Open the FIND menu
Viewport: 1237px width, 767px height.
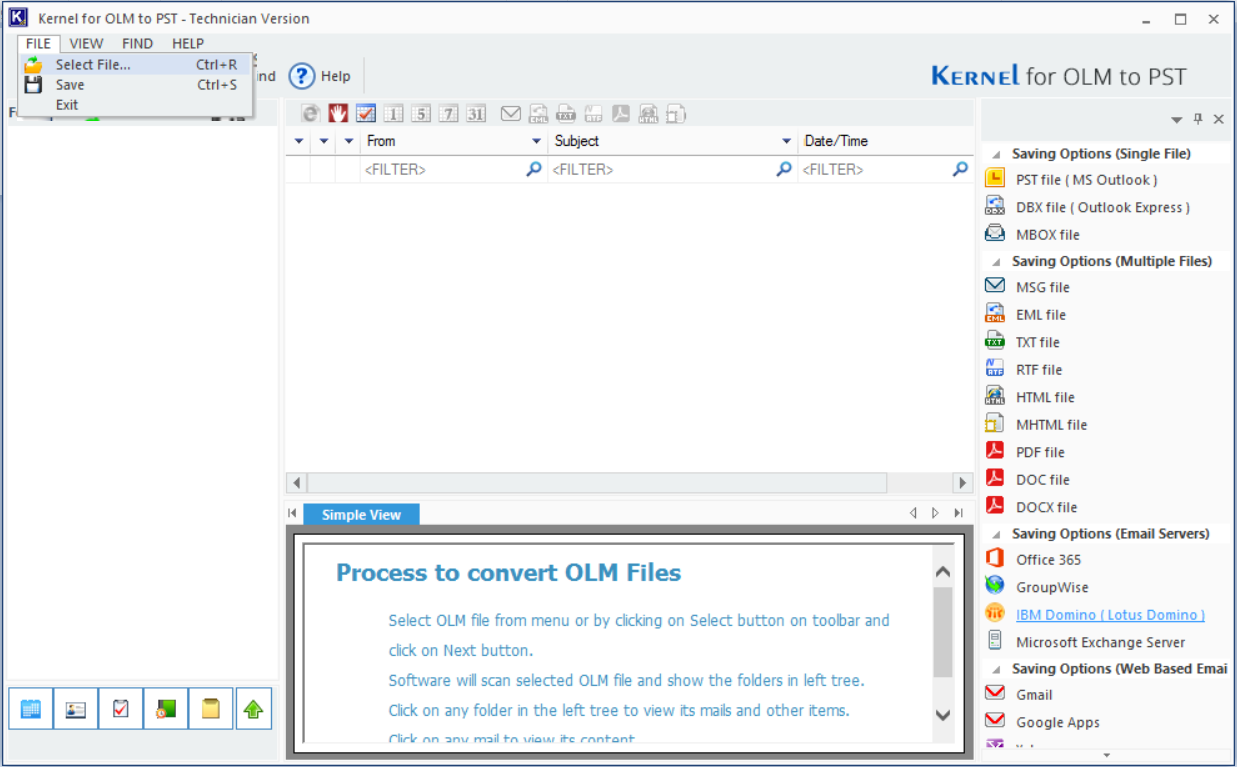[x=137, y=43]
